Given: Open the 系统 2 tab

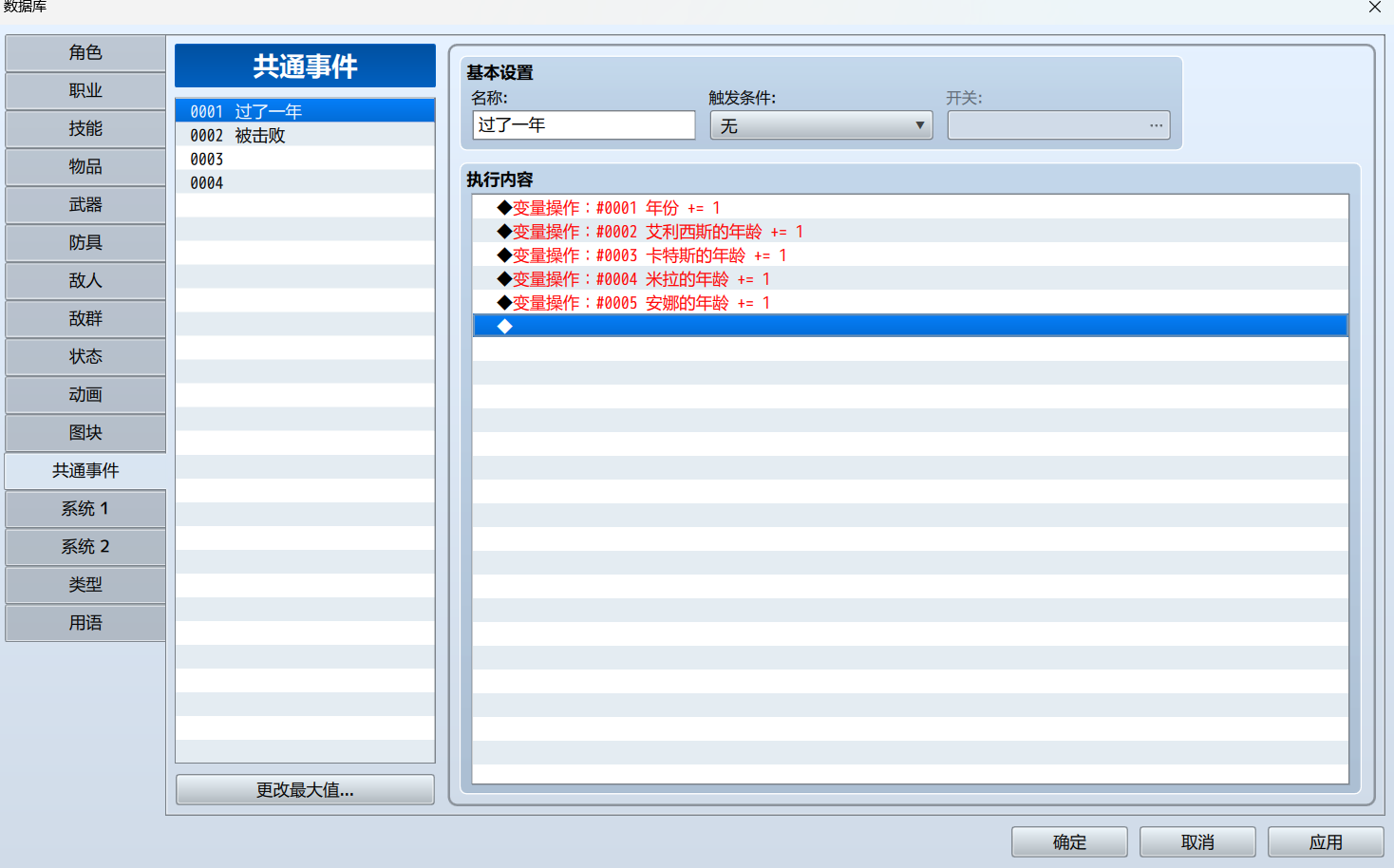Looking at the screenshot, I should (85, 547).
